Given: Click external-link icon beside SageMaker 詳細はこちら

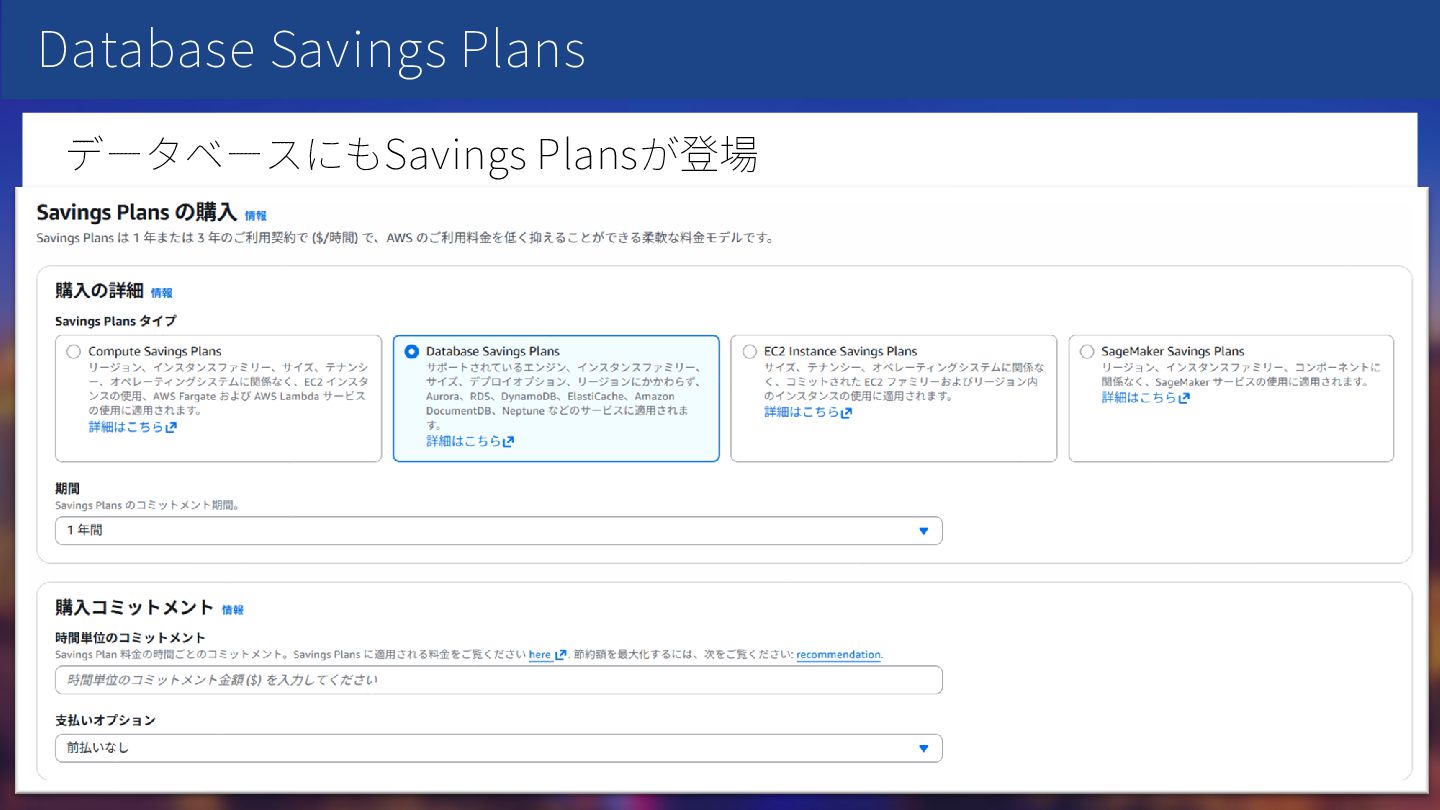Looking at the screenshot, I should tap(1184, 398).
